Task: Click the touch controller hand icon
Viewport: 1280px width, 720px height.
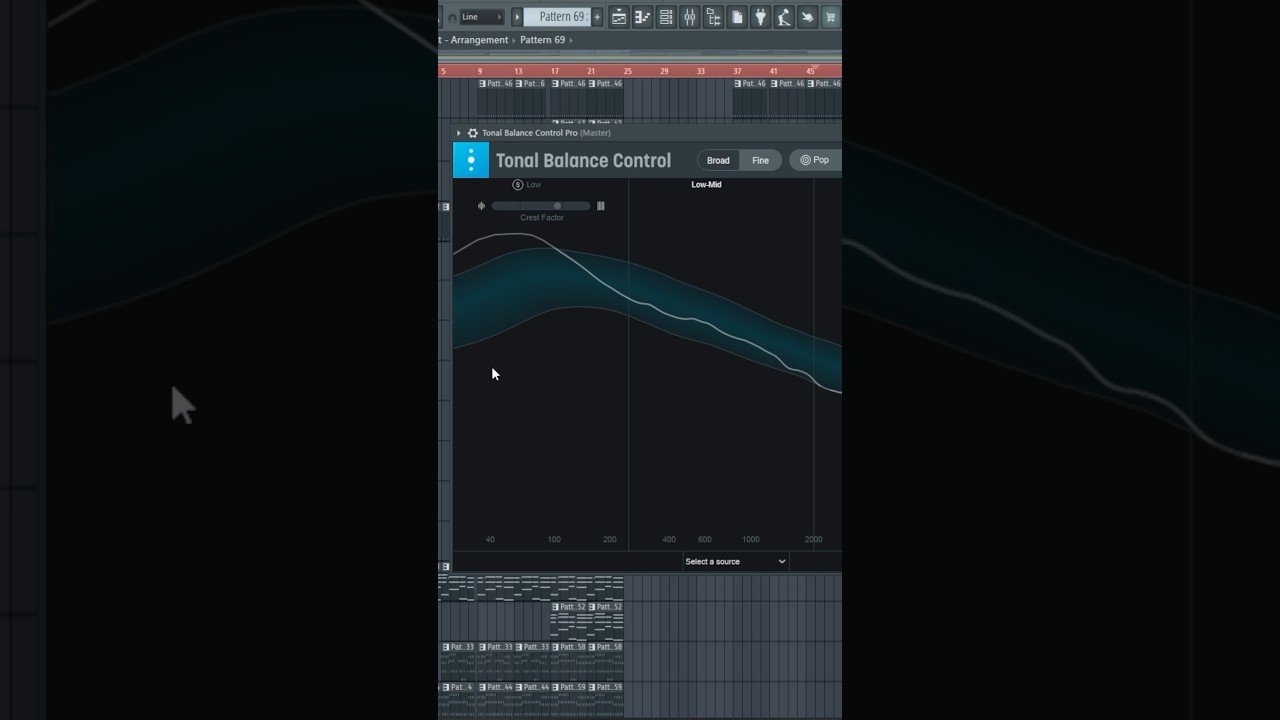Action: [x=807, y=17]
